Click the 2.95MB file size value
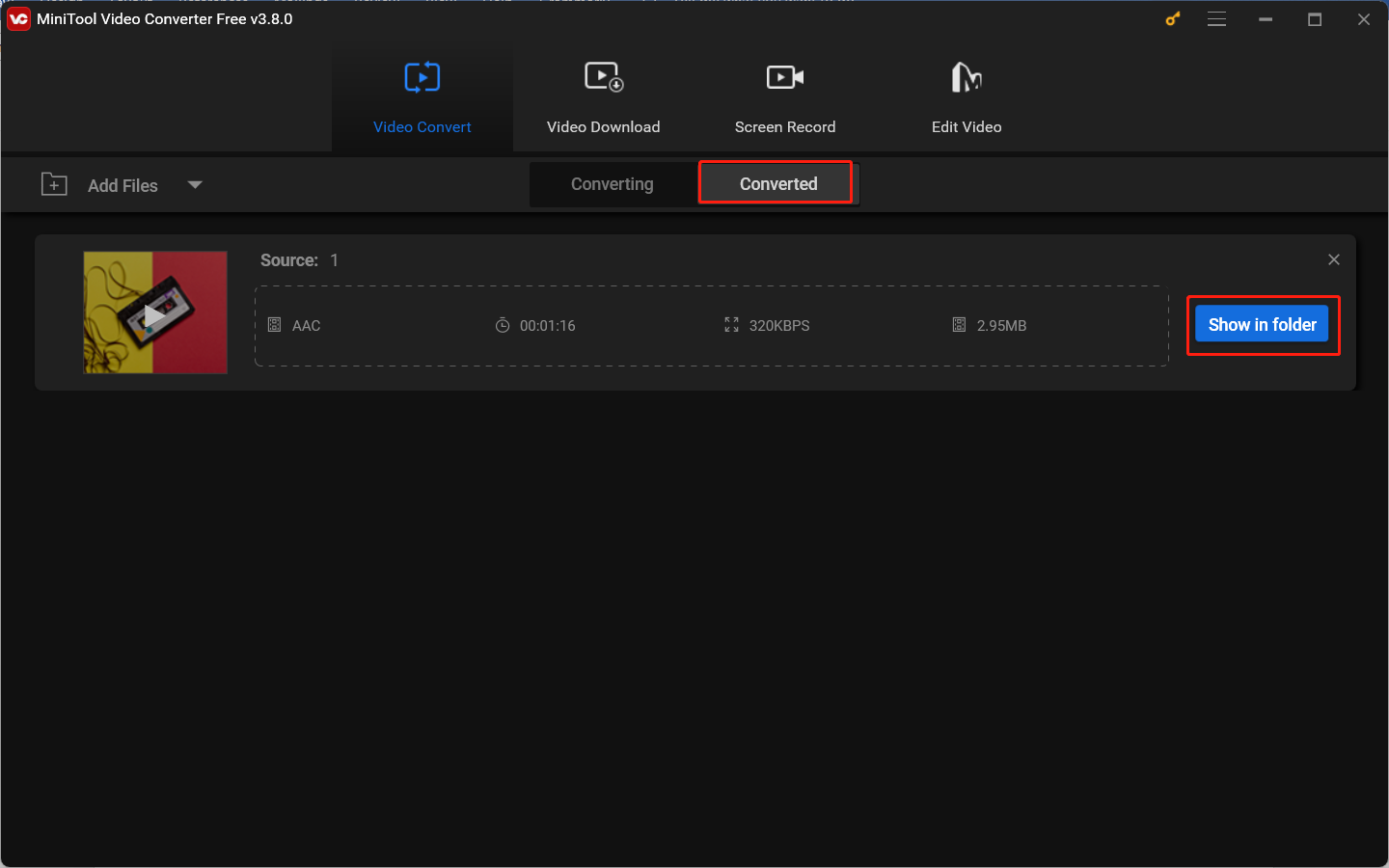Screen dimensions: 1389x868 coord(1002,326)
